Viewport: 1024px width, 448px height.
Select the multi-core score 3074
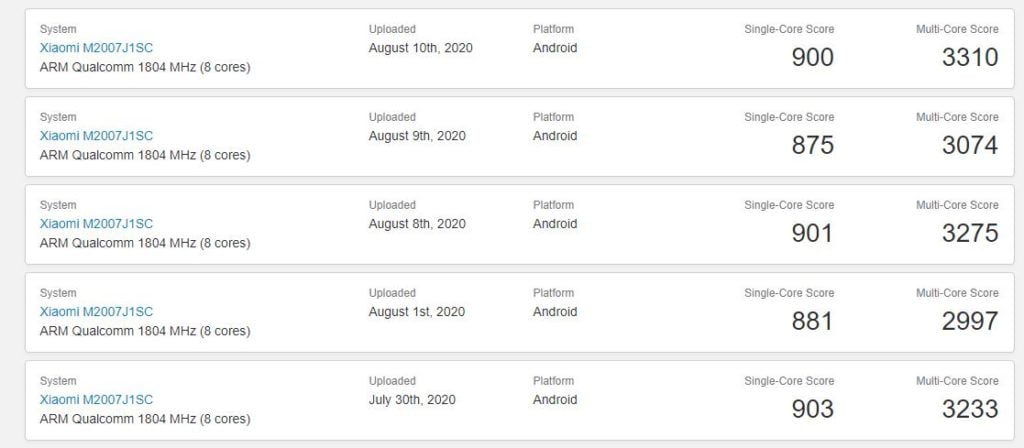pyautogui.click(x=970, y=146)
